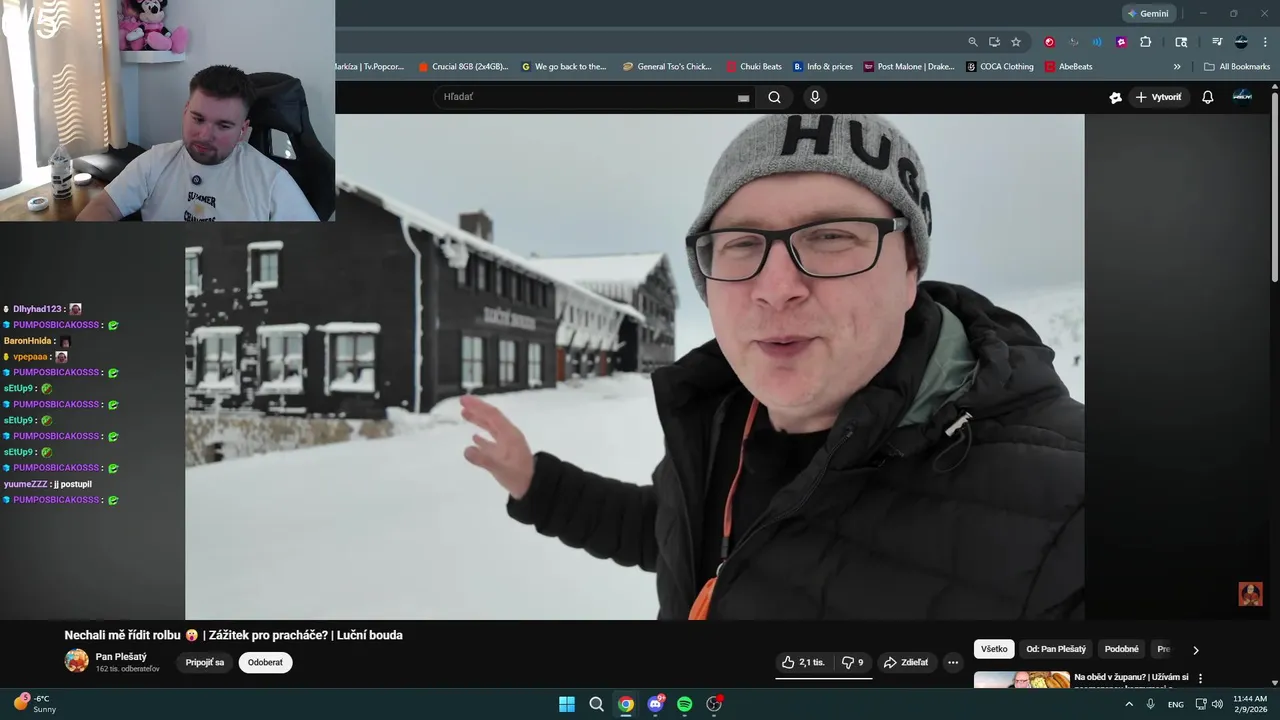Open Chrome's three-dot menu

click(x=1265, y=42)
